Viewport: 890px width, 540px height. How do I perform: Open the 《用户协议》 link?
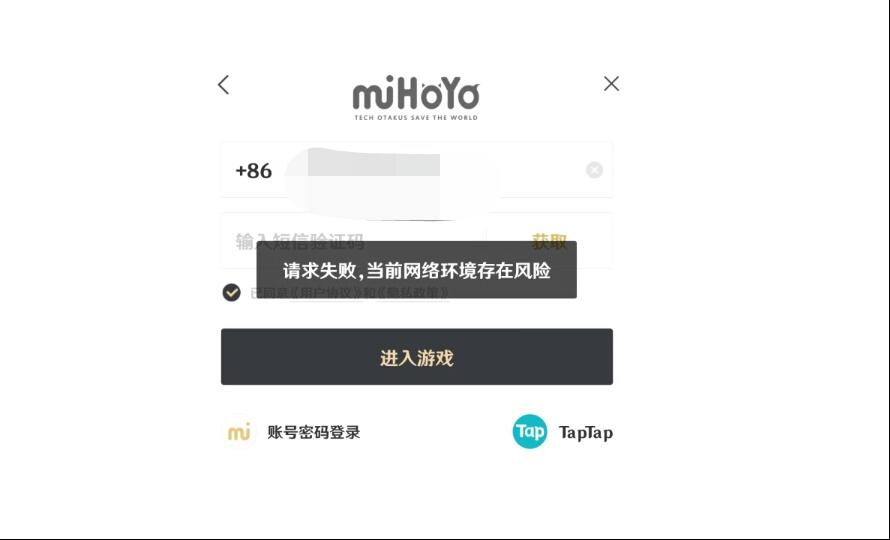click(x=326, y=293)
